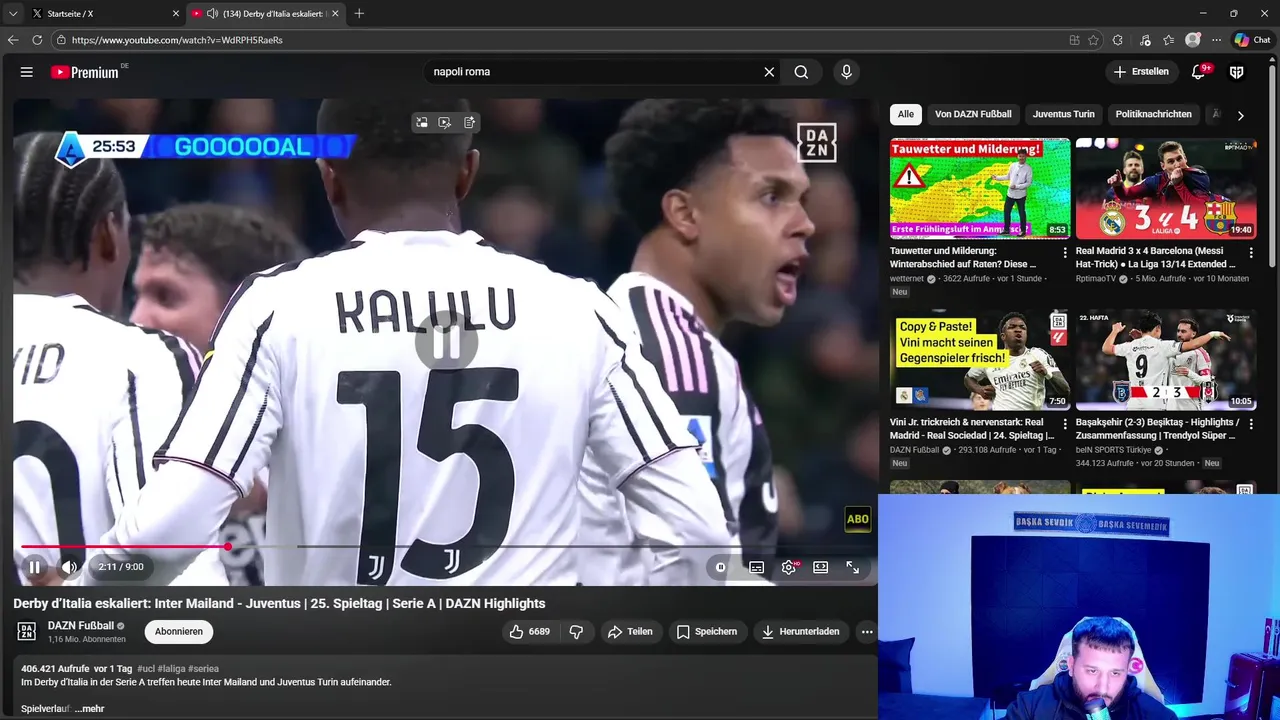The image size is (1280, 720).
Task: Clear the search text with the X
Action: tap(769, 72)
